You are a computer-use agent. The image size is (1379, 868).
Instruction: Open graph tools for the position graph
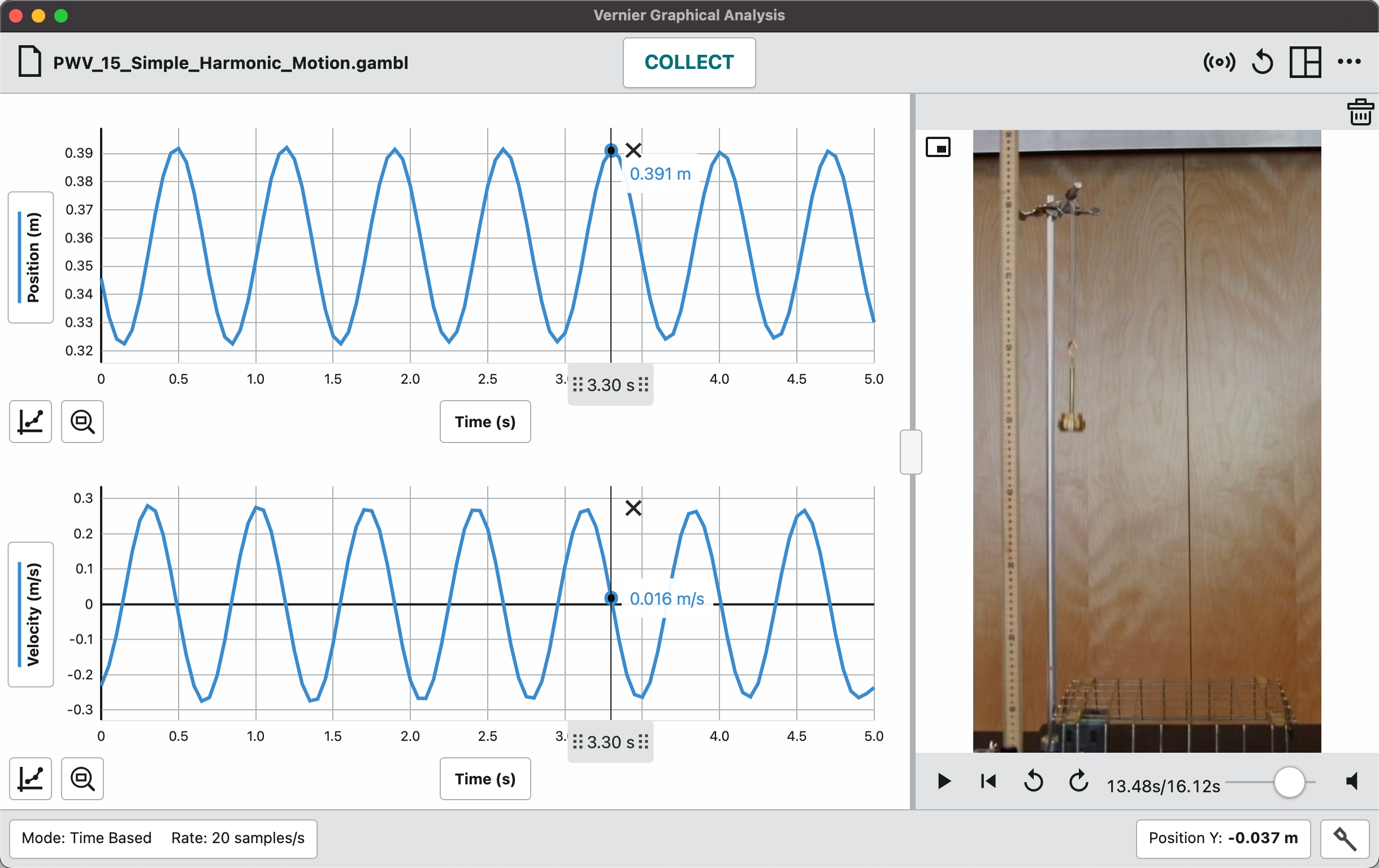coord(31,422)
